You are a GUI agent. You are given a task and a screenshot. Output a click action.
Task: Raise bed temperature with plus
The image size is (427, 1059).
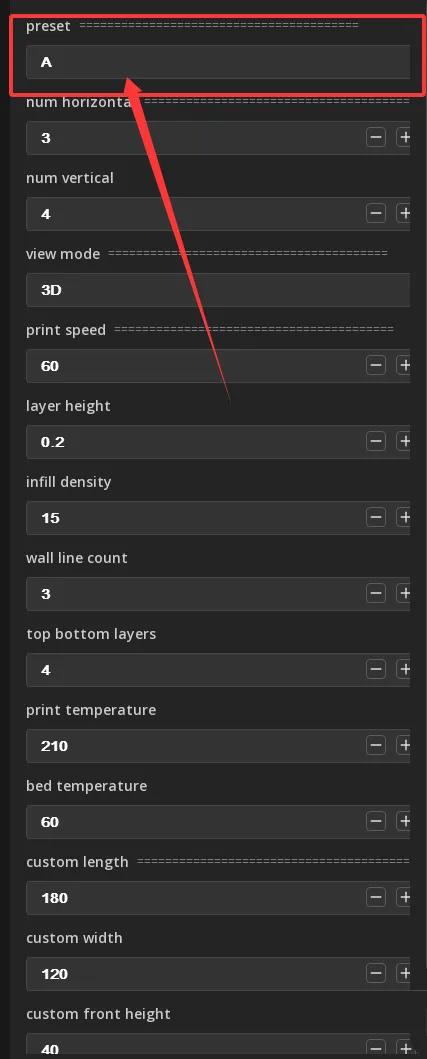point(403,822)
